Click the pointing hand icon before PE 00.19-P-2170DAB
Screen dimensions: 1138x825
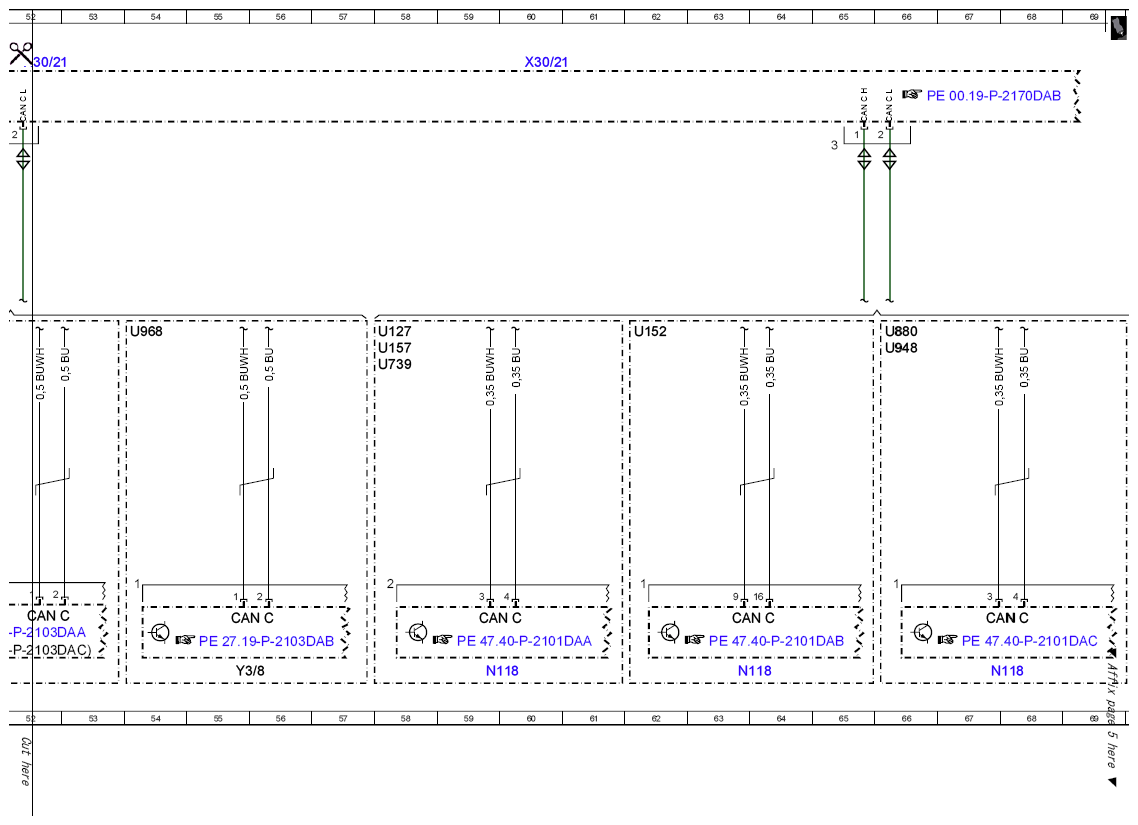click(x=912, y=94)
